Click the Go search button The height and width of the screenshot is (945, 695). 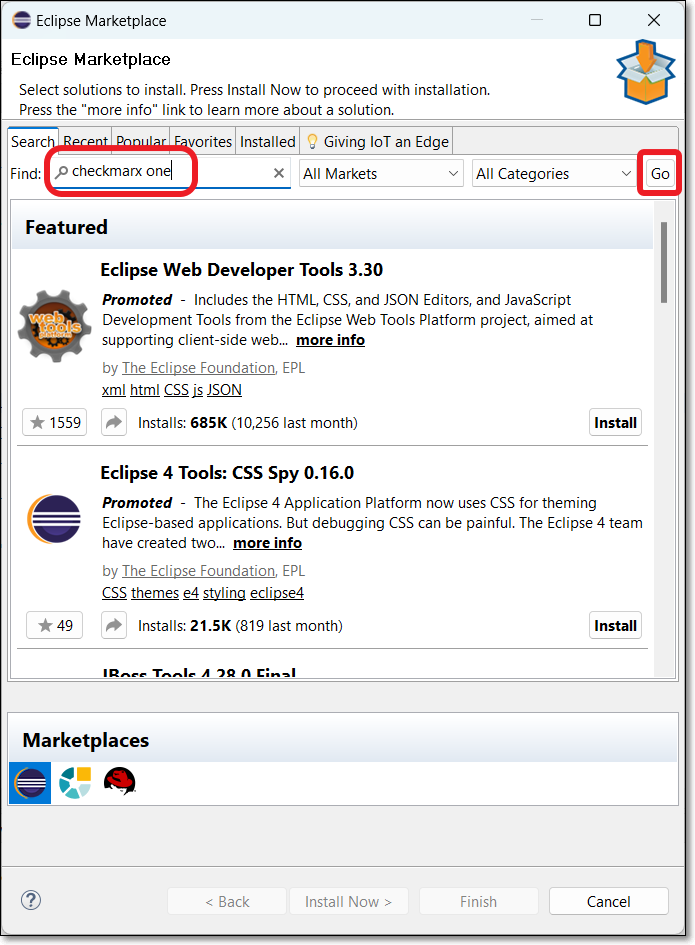pos(660,174)
